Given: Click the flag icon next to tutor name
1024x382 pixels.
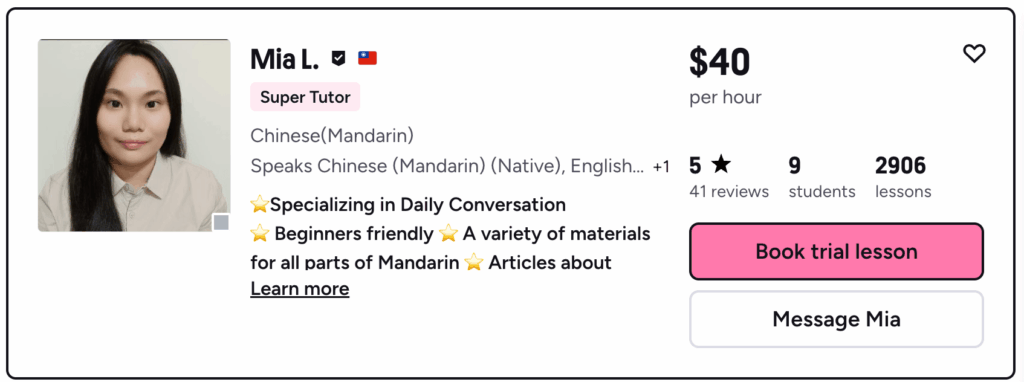Looking at the screenshot, I should click(368, 59).
